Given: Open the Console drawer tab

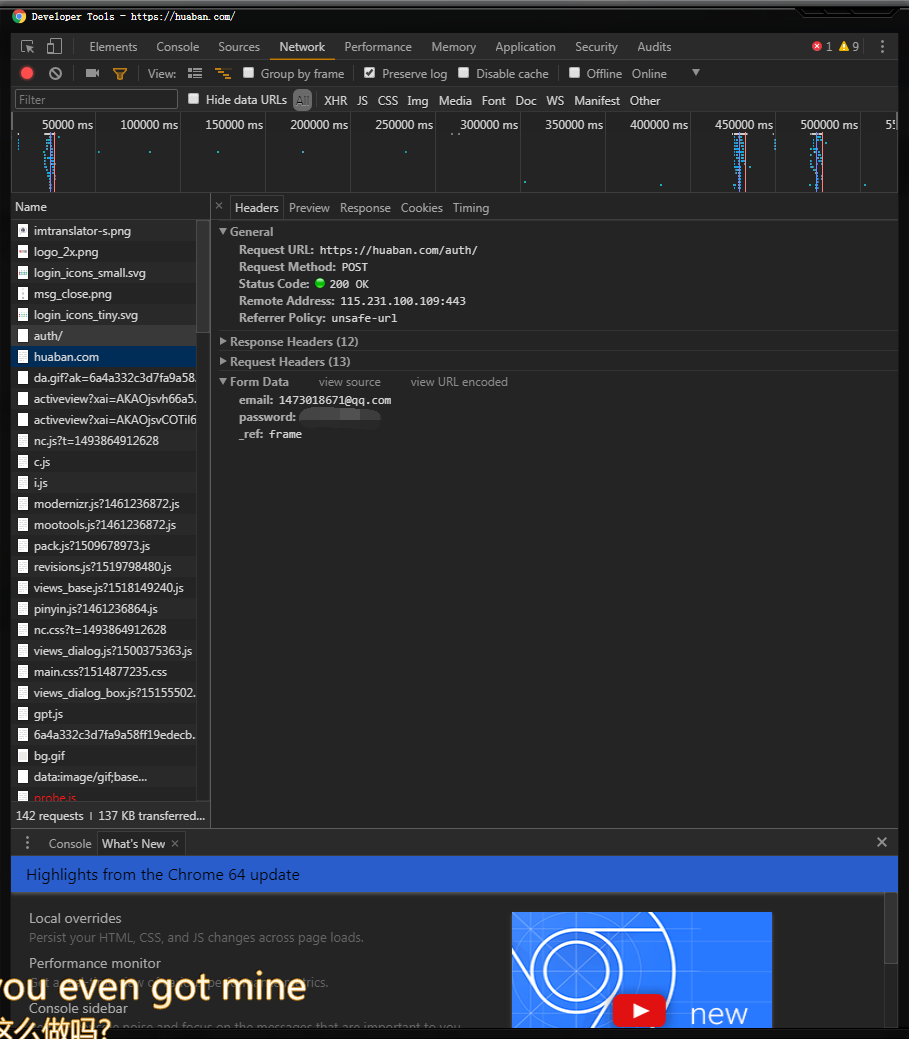Looking at the screenshot, I should tap(70, 844).
